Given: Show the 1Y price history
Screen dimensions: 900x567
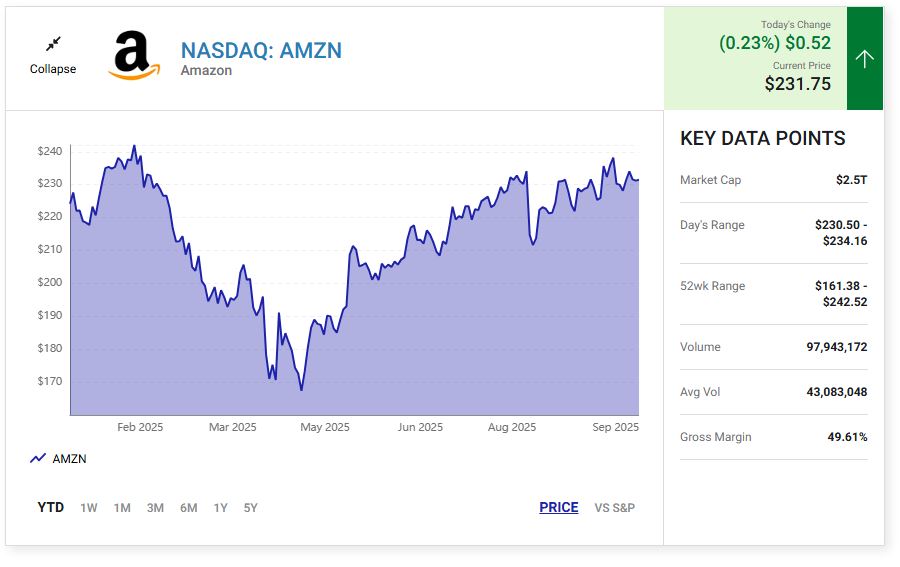Looking at the screenshot, I should 220,508.
